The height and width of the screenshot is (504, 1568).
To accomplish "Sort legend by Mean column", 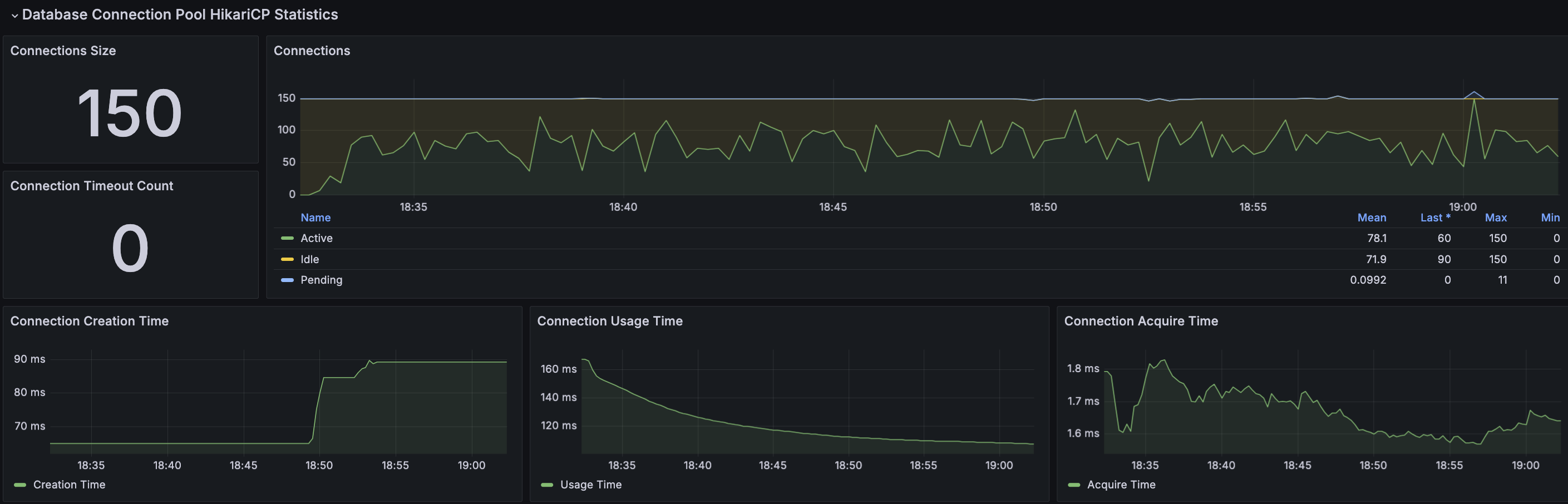I will [1372, 218].
